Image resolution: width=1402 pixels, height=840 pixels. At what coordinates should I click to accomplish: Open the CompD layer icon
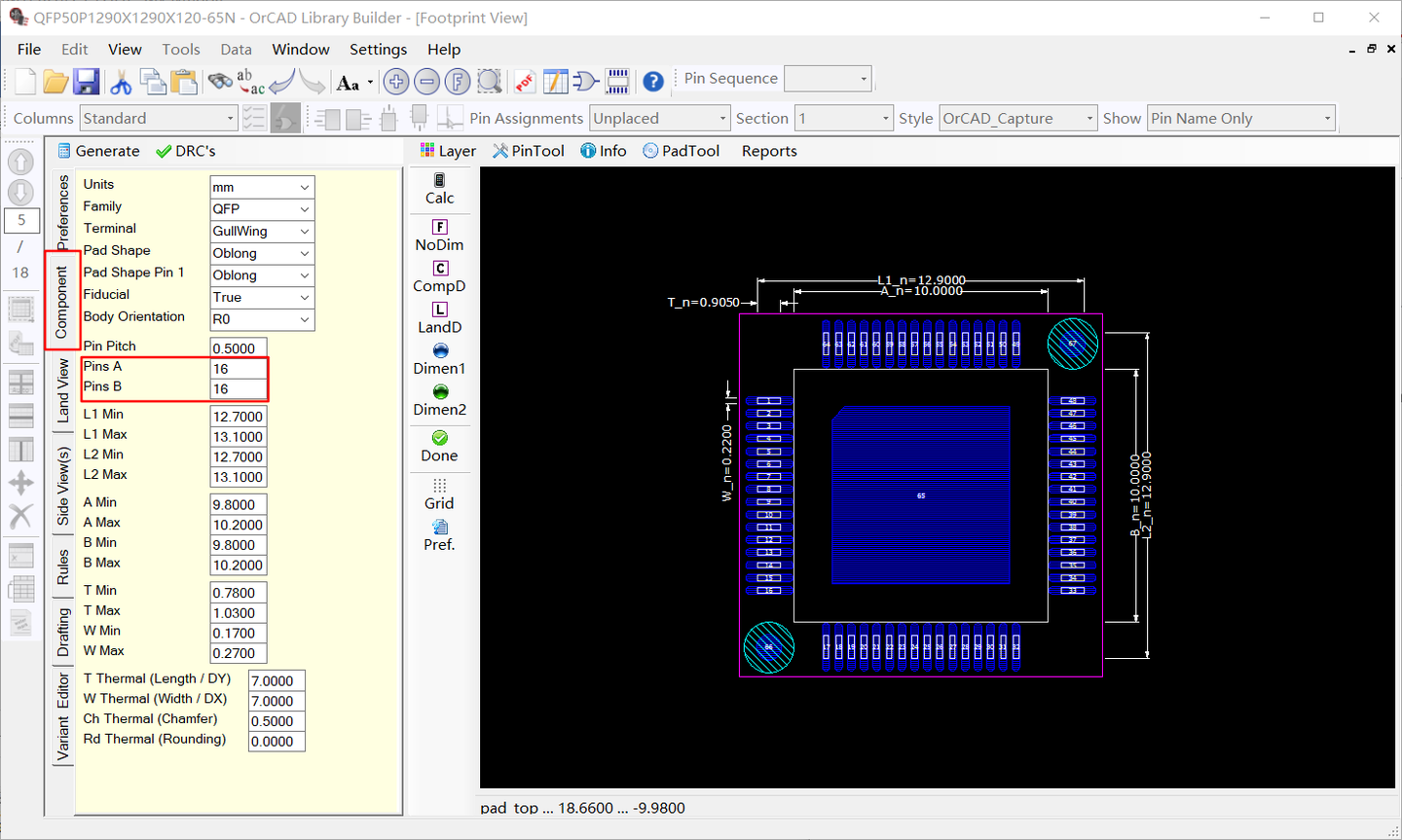click(x=439, y=276)
